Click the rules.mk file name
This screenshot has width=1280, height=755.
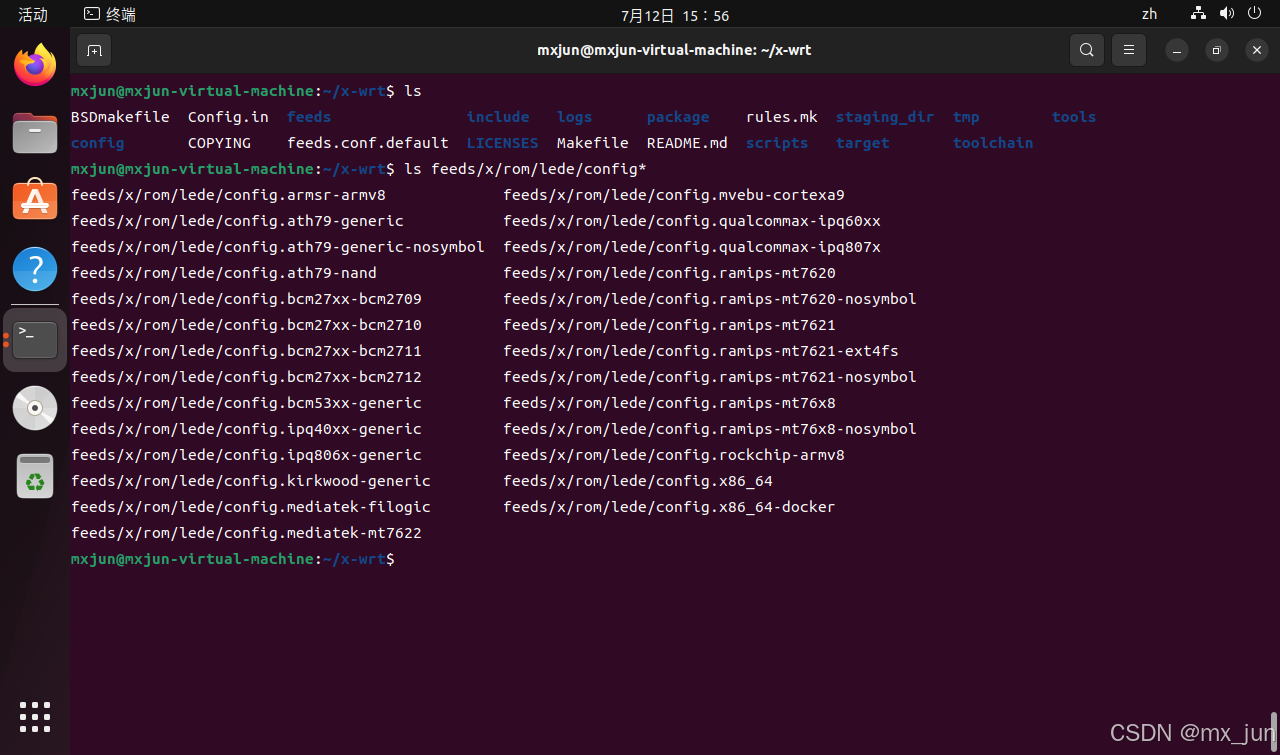pos(782,117)
